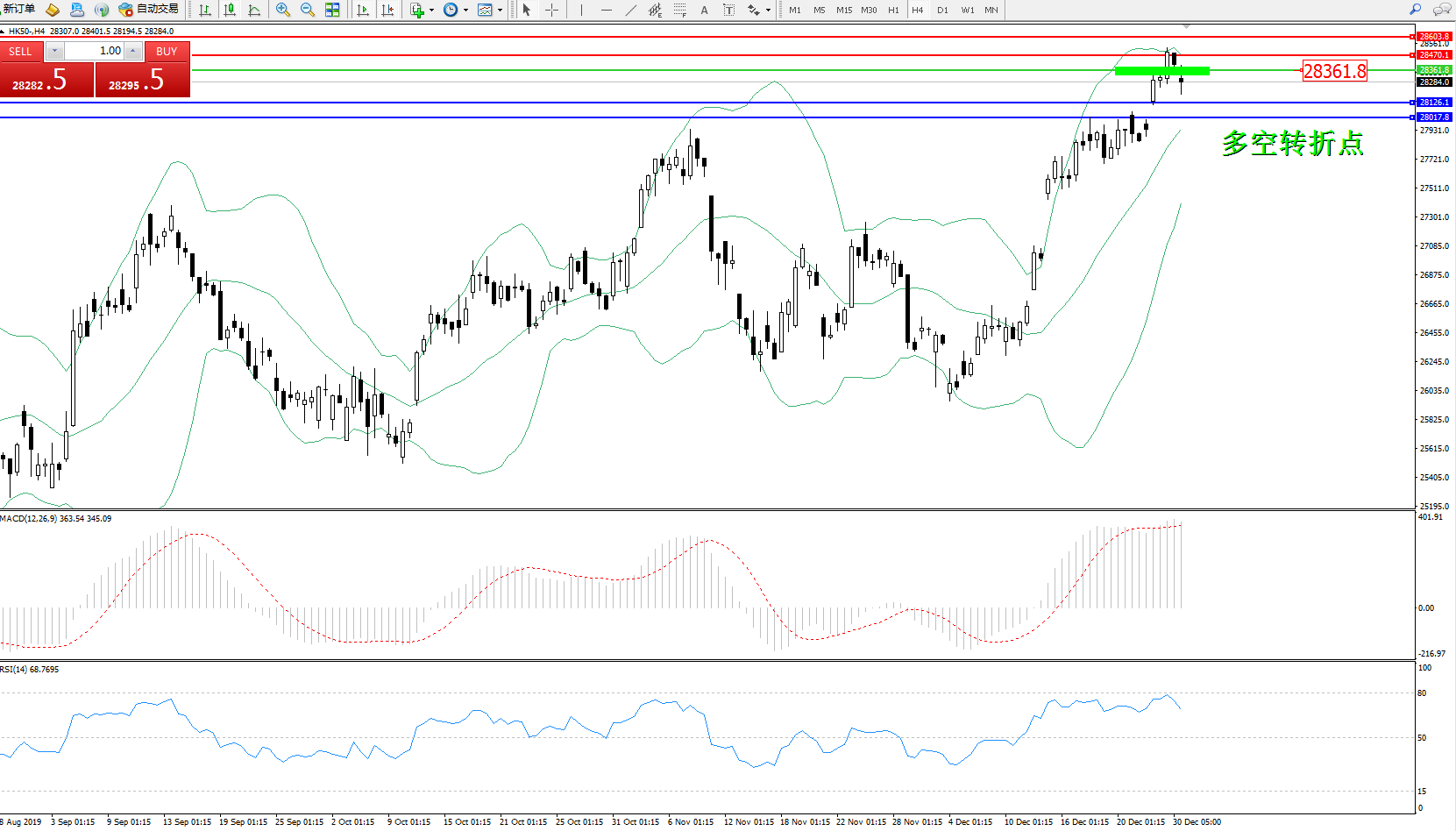This screenshot has height=831, width=1456.
Task: Select the trendline drawing tool
Action: [x=631, y=10]
